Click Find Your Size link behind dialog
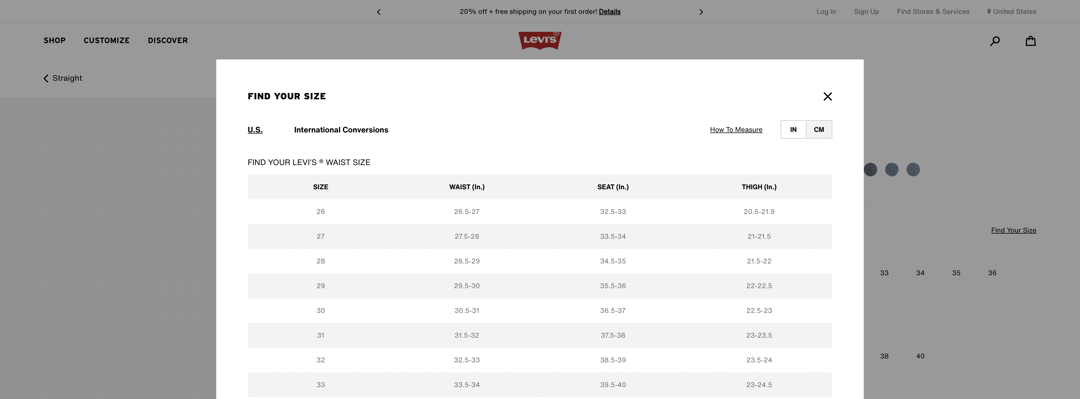Viewport: 1080px width, 399px height. pos(1013,230)
